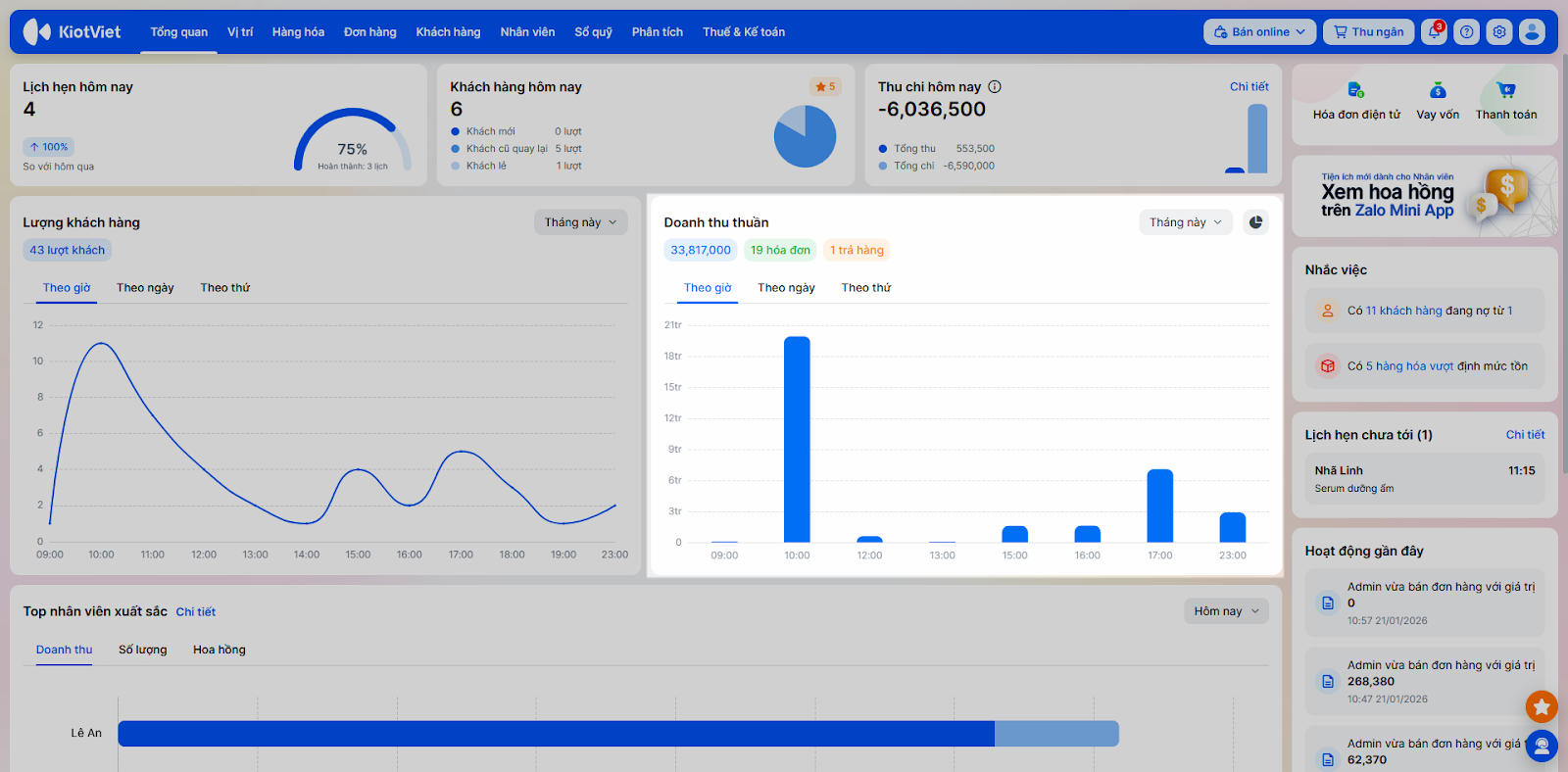This screenshot has width=1568, height=772.
Task: Click the Thu ngân button
Action: coord(1368,32)
